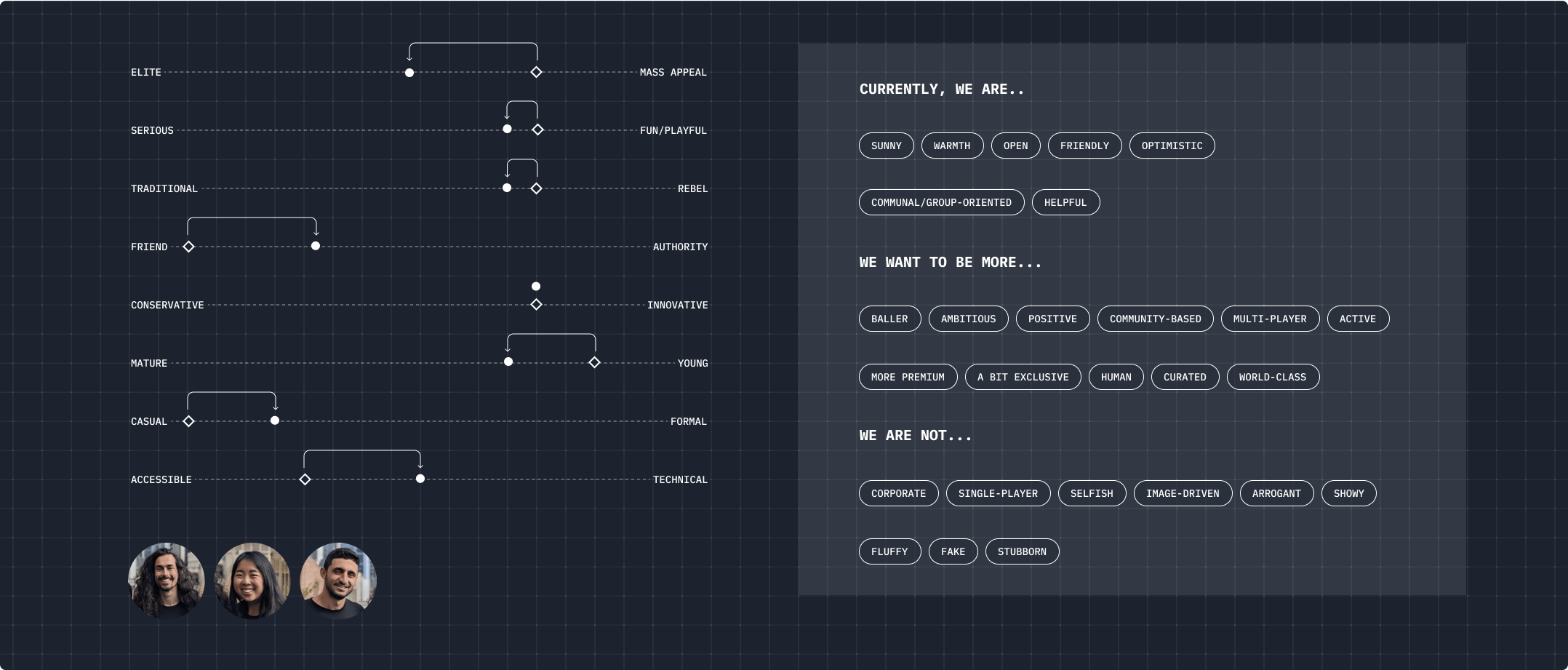Viewport: 1568px width, 670px height.
Task: Click the circle marker on Accessible–Technical scale
Action: tap(420, 479)
